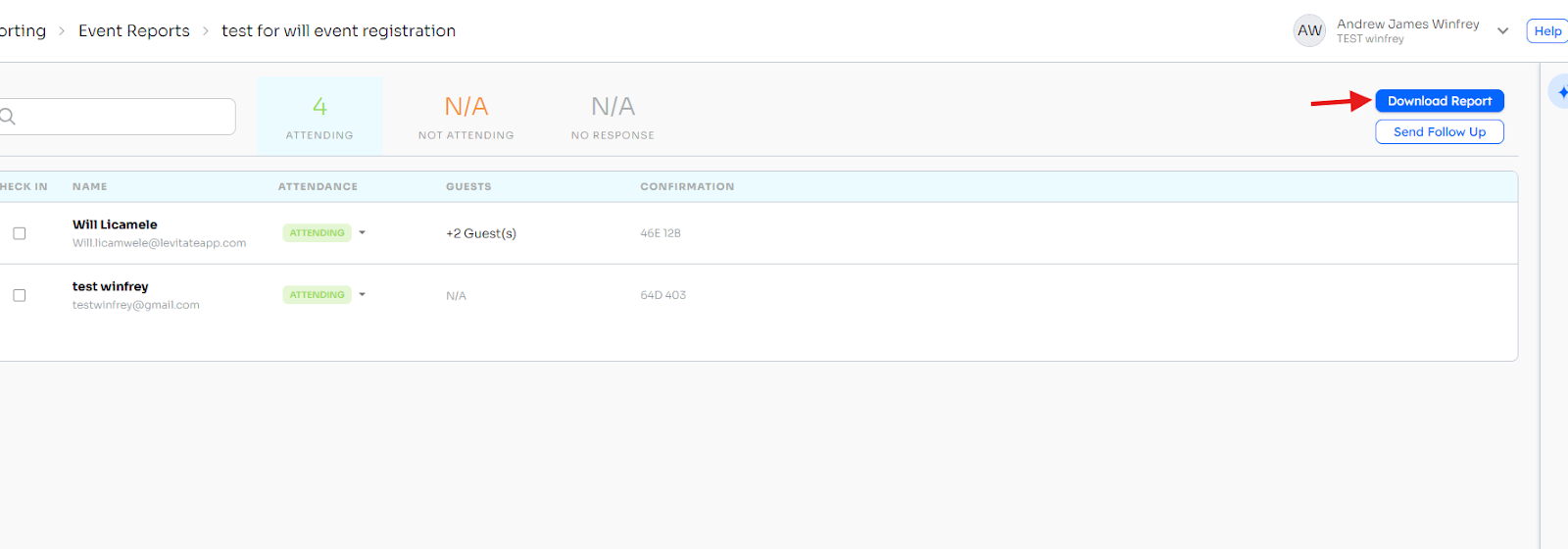Click the Attendance column header

[318, 186]
